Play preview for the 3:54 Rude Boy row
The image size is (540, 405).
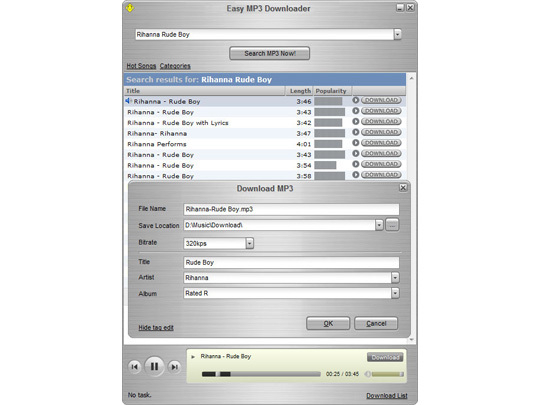coord(356,164)
